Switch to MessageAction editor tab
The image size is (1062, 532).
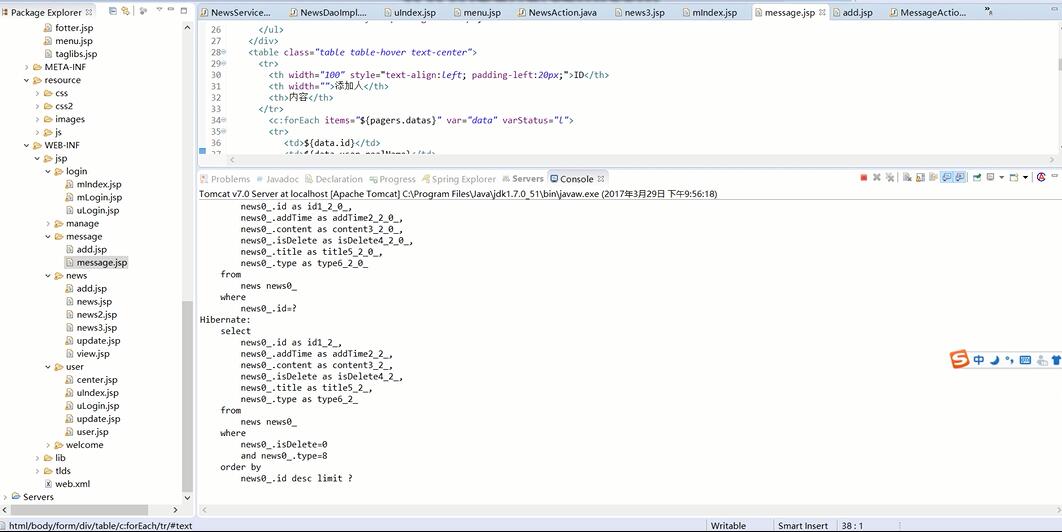927,12
